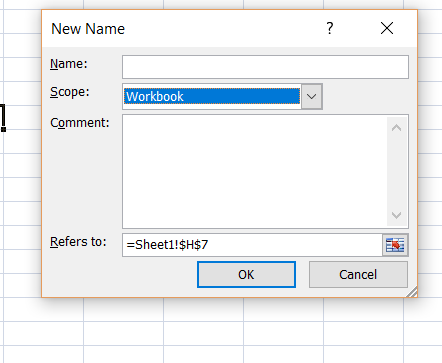Click the resize grip in dialog corner

point(412,292)
